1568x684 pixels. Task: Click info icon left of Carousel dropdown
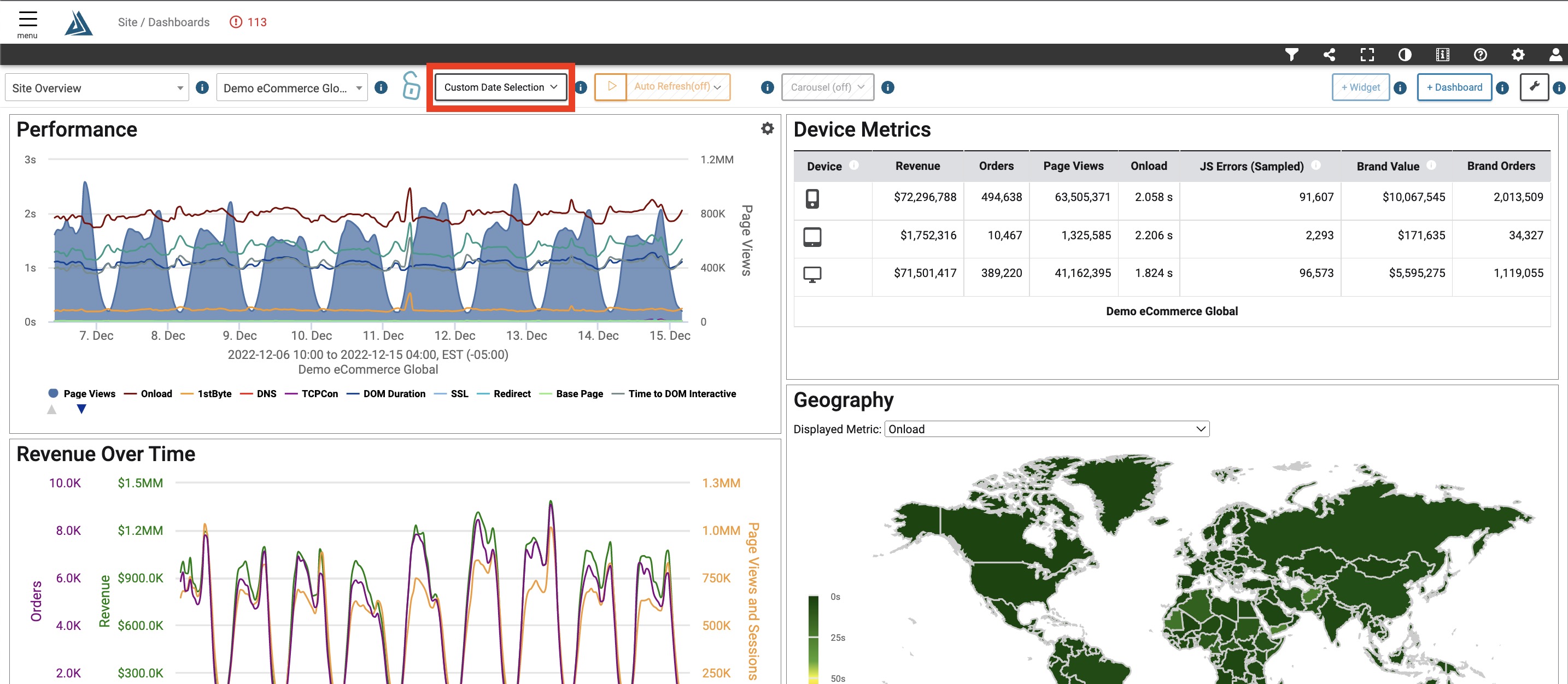point(767,87)
